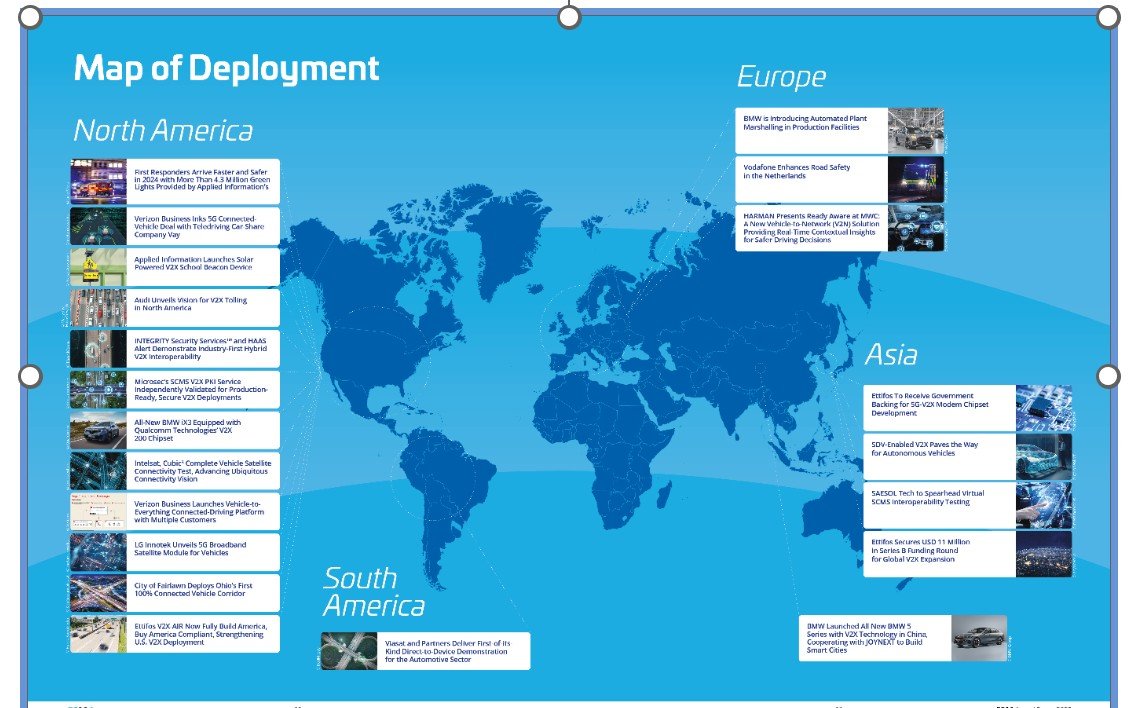Open the Viasat Direct-to-Device demonstration thumbnail
Screen dimensions: 1130x708
pyautogui.click(x=349, y=651)
